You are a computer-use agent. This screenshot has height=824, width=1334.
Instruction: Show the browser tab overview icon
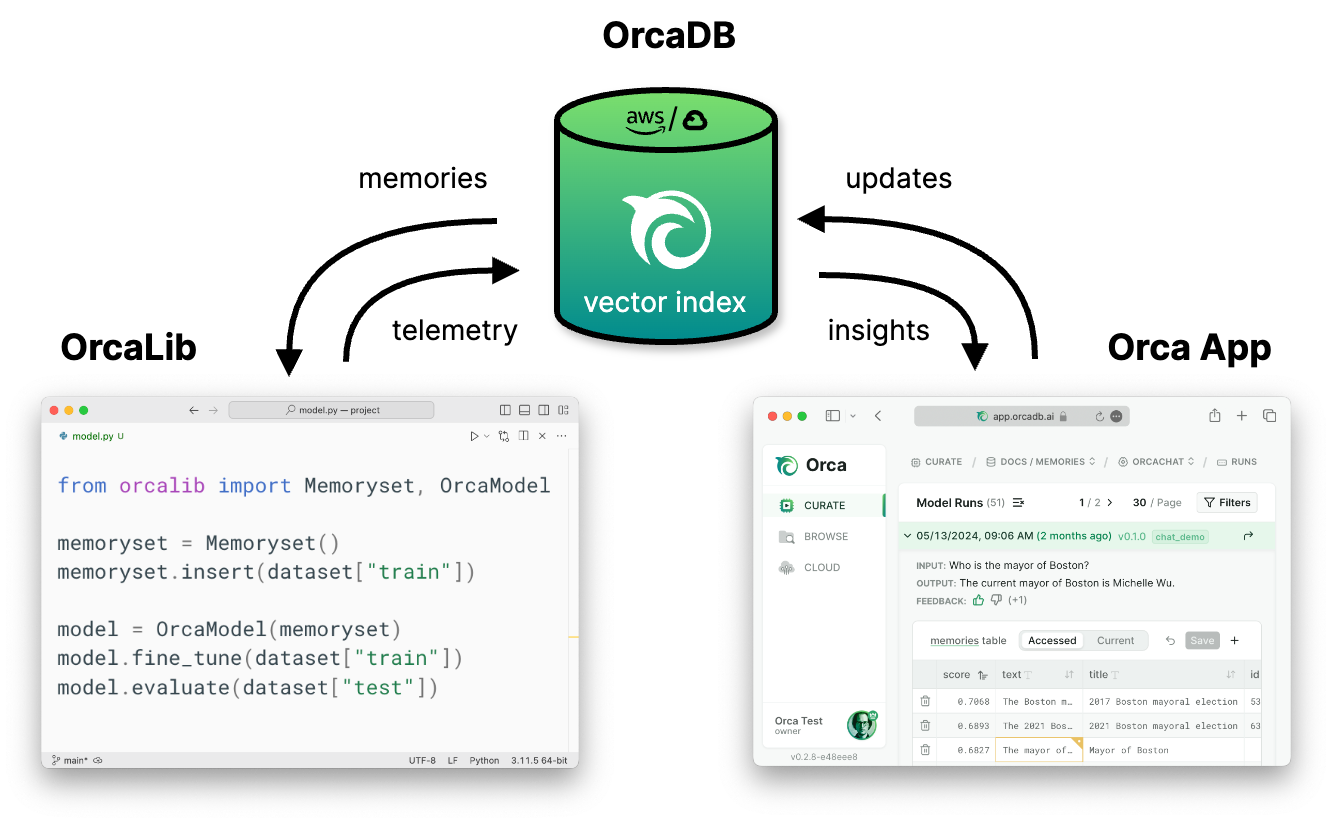tap(1269, 416)
